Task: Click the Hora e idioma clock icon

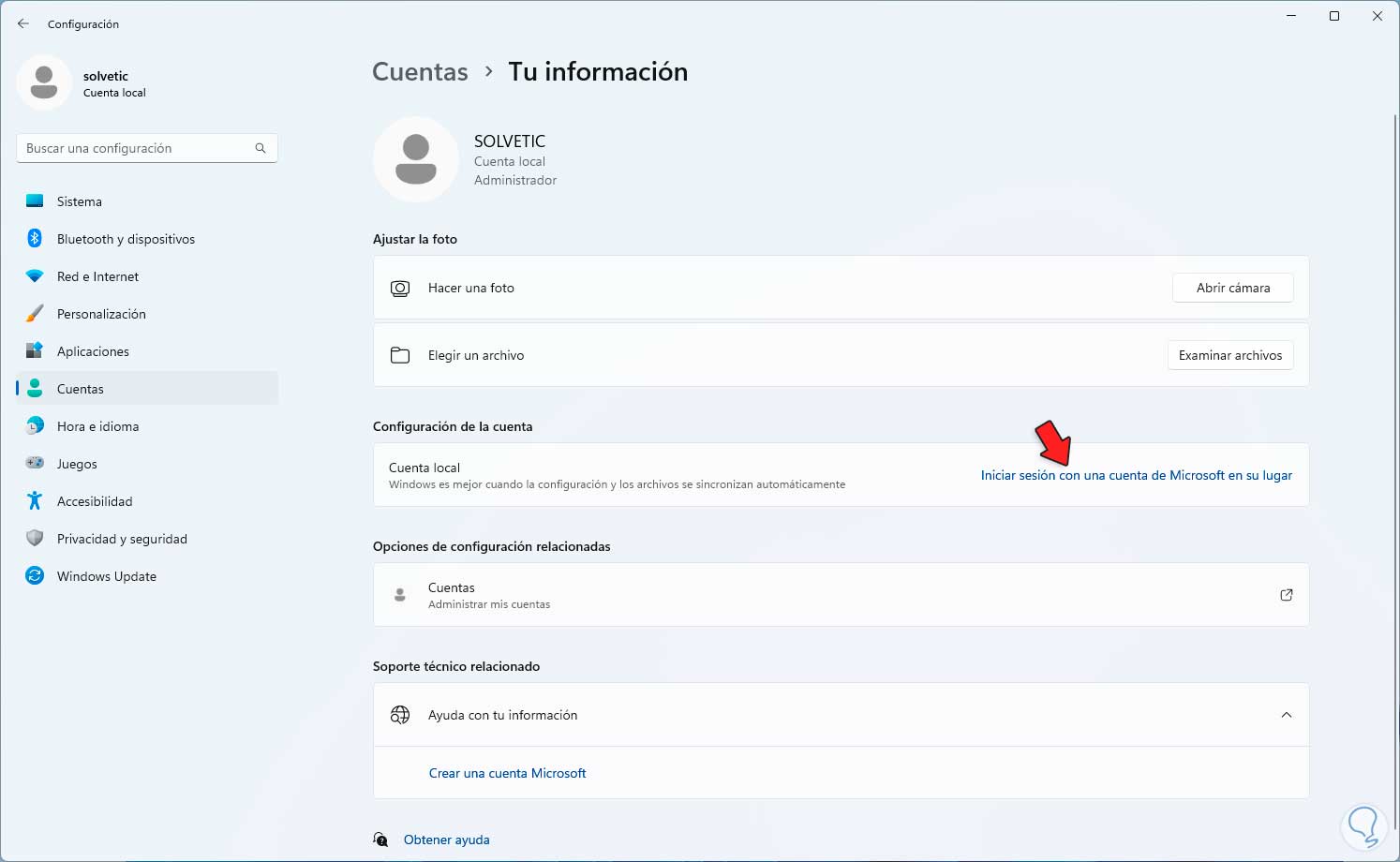Action: coord(35,426)
